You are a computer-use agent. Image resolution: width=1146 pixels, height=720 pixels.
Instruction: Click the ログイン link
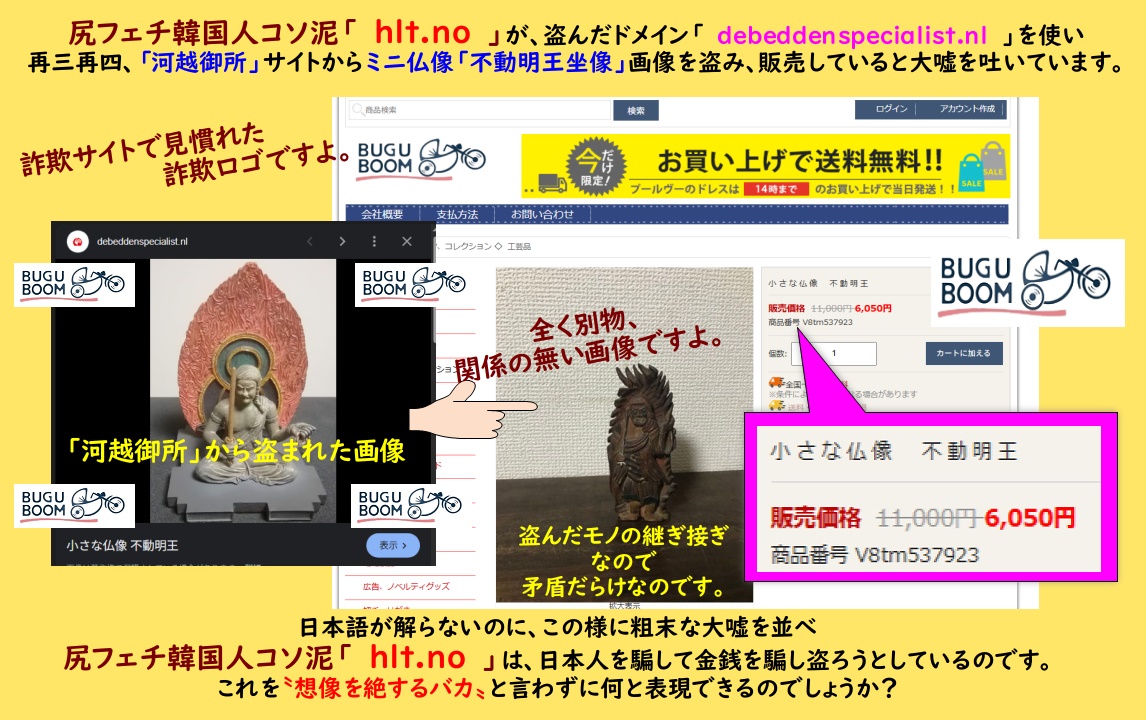pyautogui.click(x=891, y=109)
